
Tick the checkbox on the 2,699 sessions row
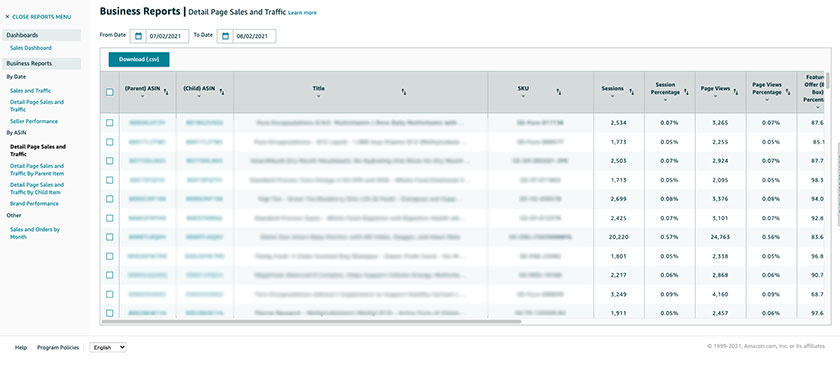click(110, 199)
